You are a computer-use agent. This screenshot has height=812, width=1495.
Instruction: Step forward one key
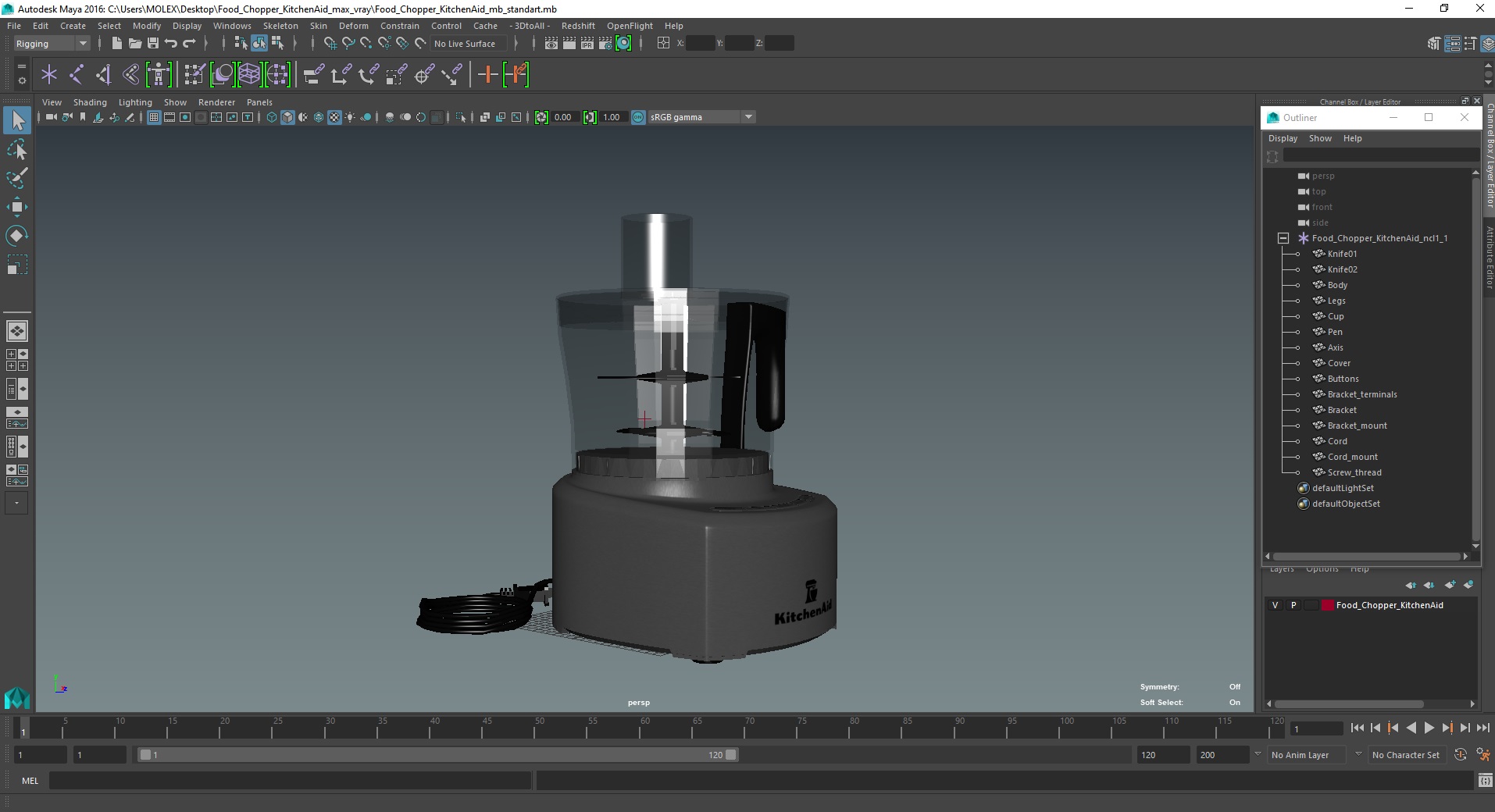pos(1447,728)
